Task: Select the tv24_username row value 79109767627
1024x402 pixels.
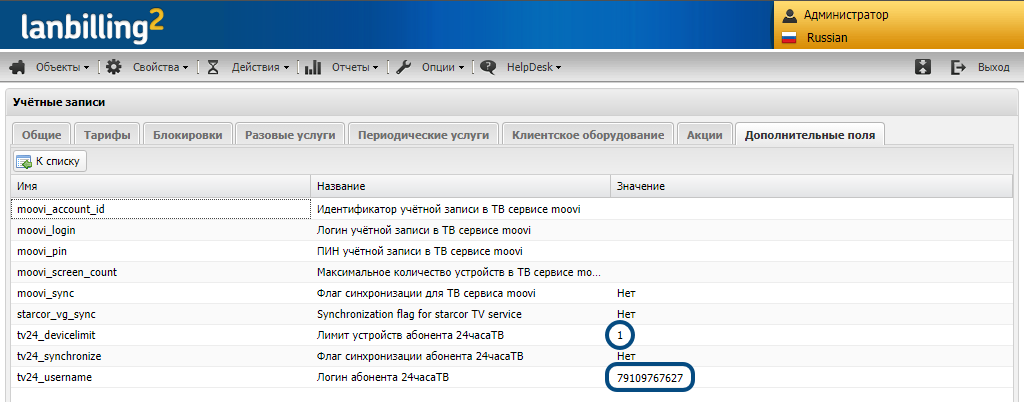Action: pyautogui.click(x=650, y=378)
